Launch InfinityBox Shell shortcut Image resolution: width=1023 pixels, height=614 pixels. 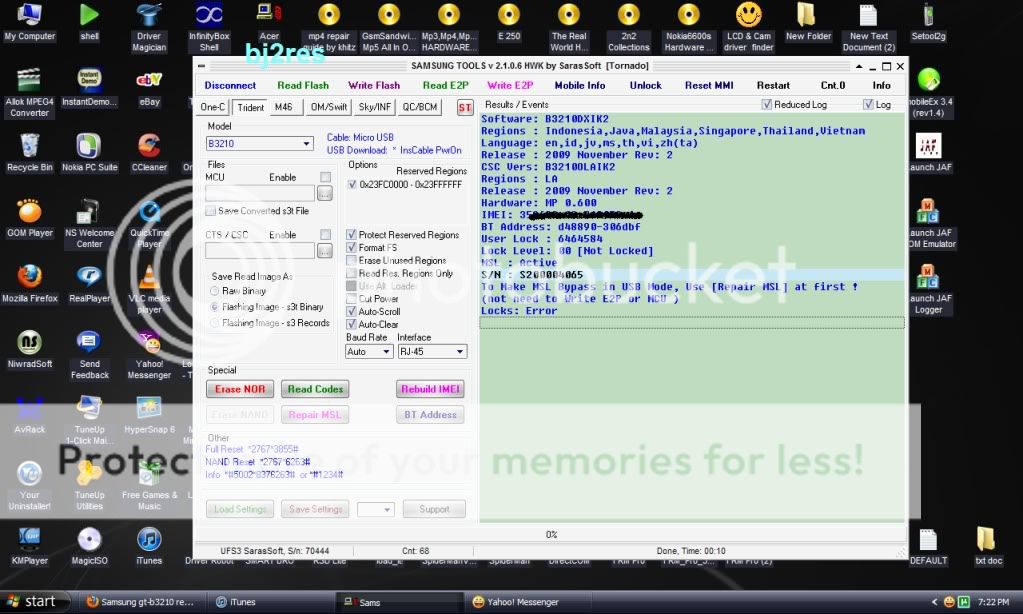pyautogui.click(x=209, y=27)
